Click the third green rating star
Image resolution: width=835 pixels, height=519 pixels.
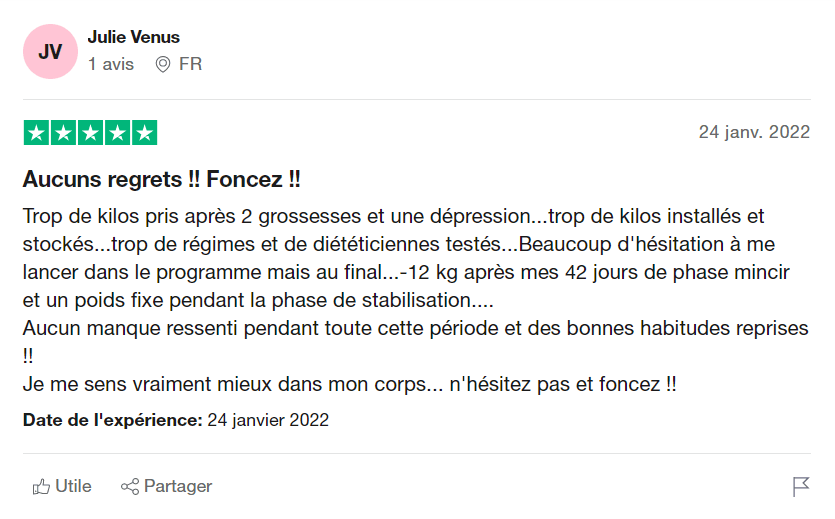[90, 133]
